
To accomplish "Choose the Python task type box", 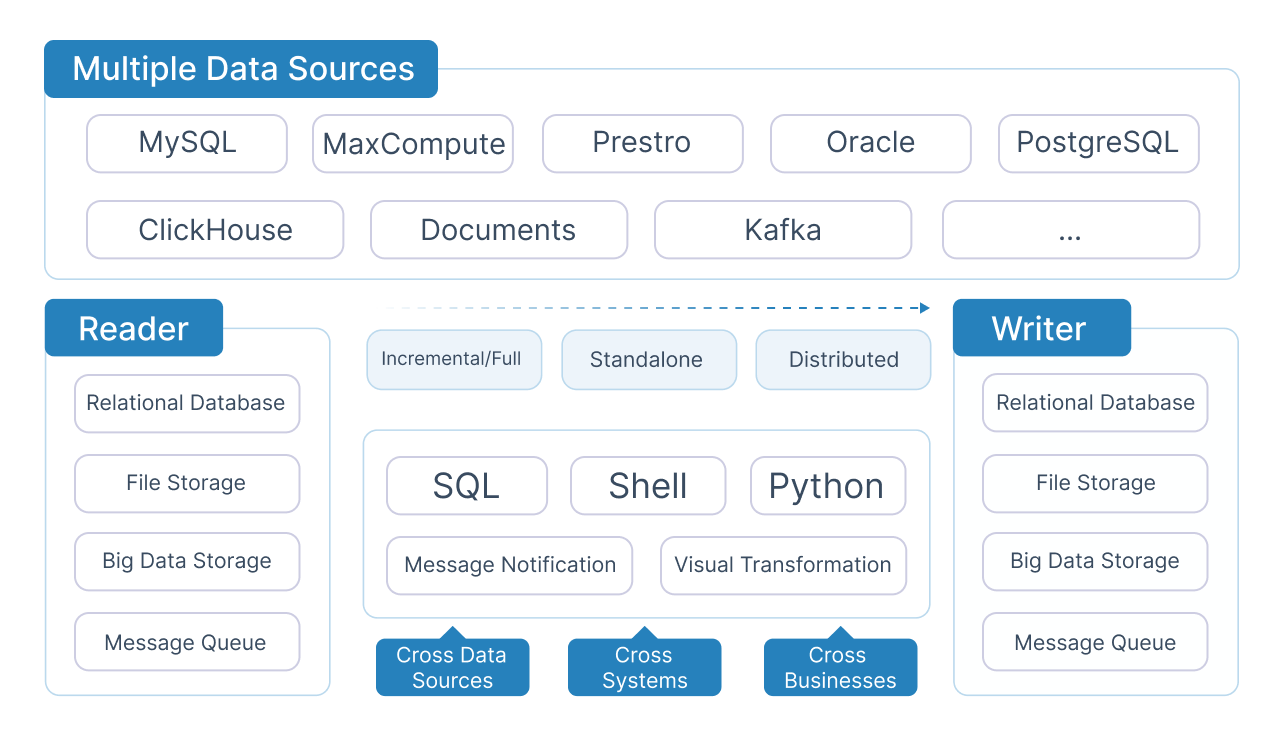I will [x=827, y=486].
